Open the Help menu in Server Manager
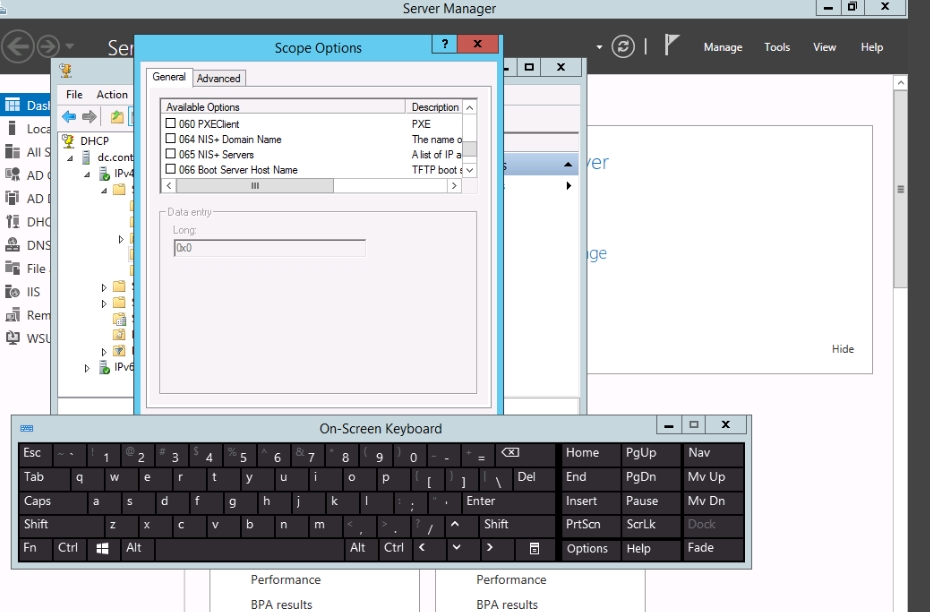 (872, 47)
